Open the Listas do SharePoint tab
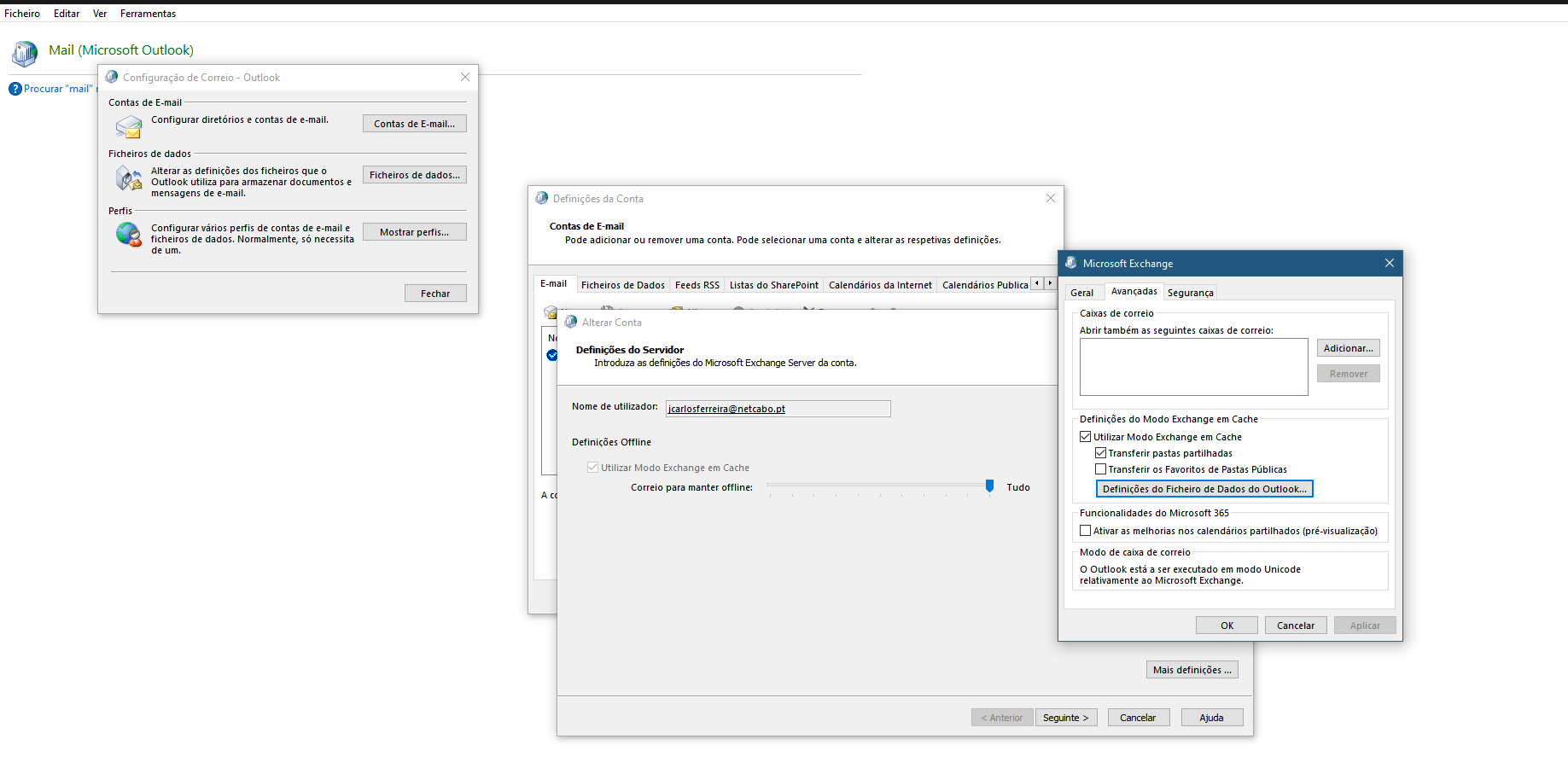 coord(774,285)
